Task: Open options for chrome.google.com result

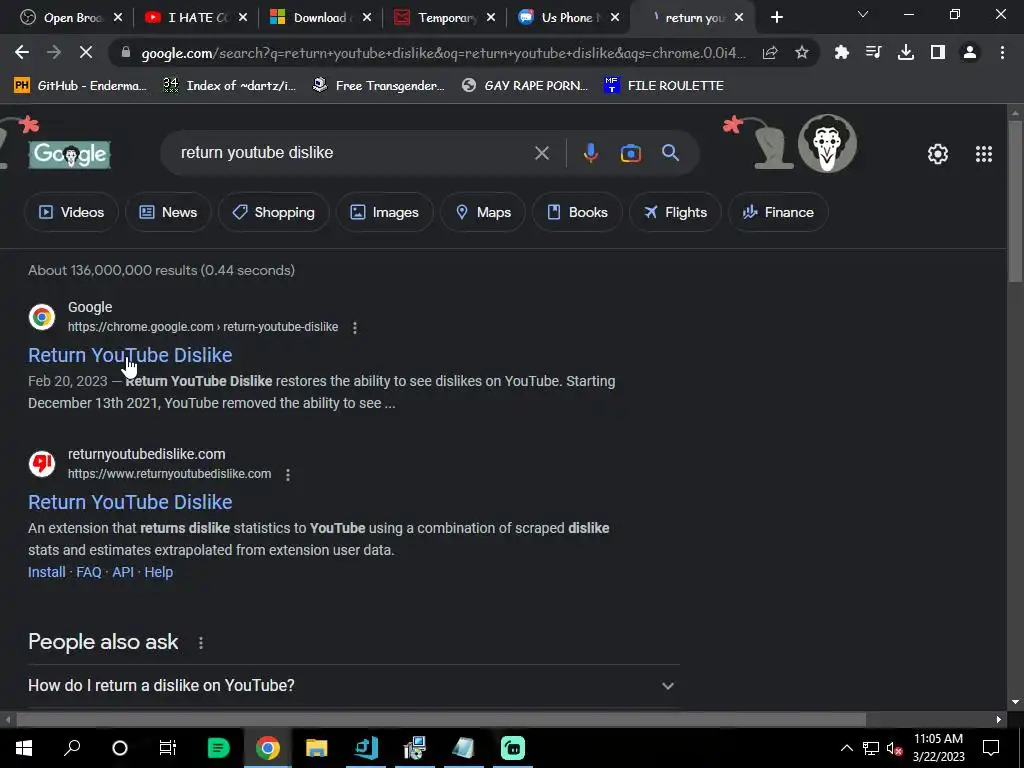Action: (x=355, y=328)
